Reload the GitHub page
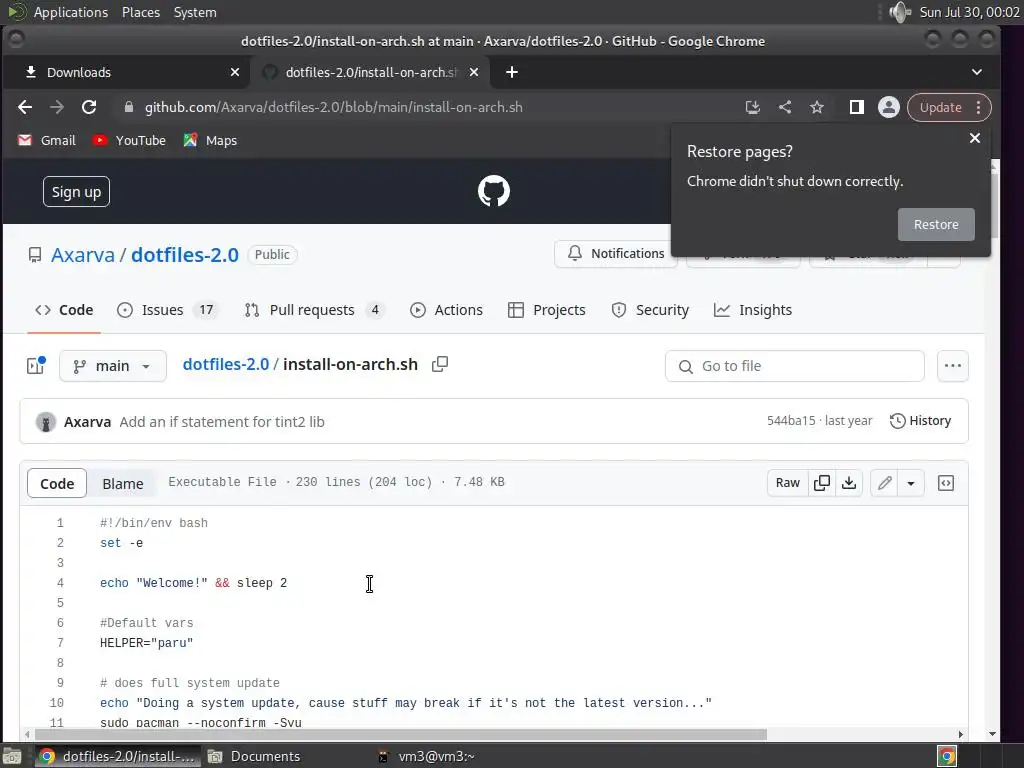Screen dimensions: 1024x768 [89, 107]
